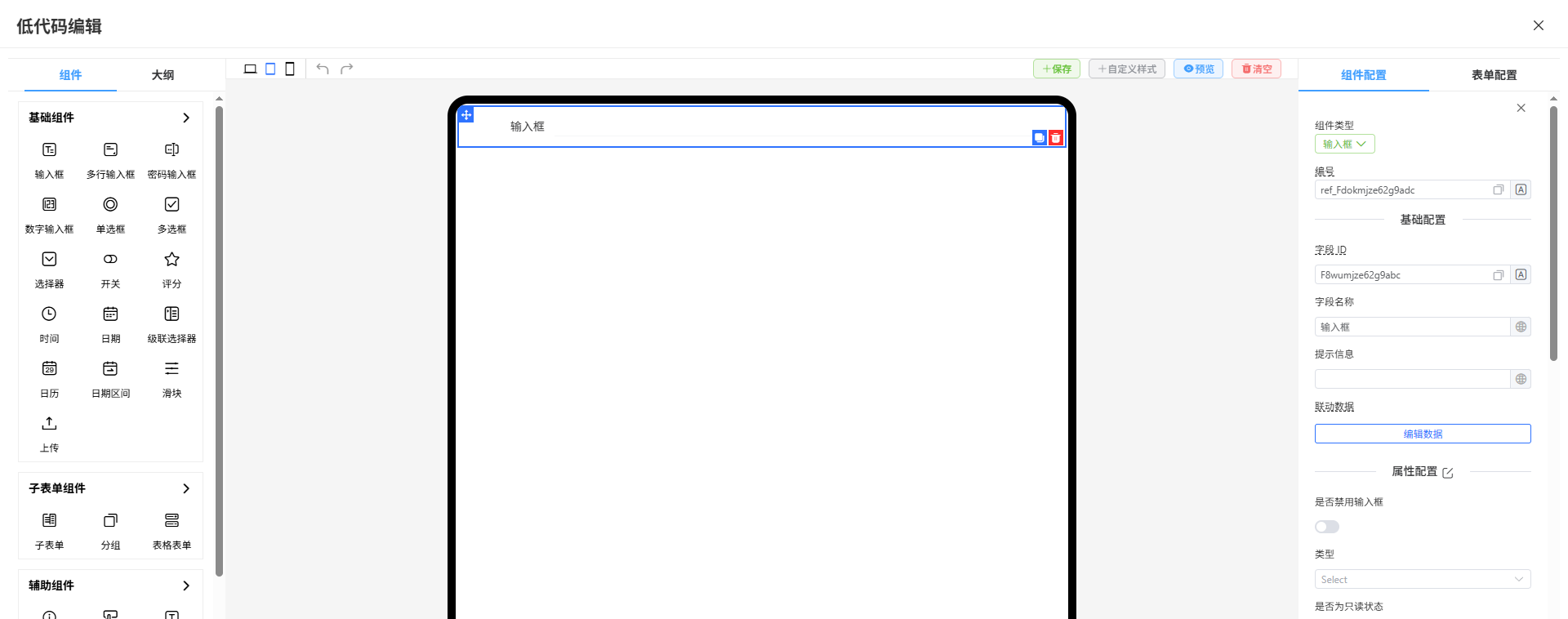
Task: Switch to the 大纲 tab
Action: tap(163, 75)
